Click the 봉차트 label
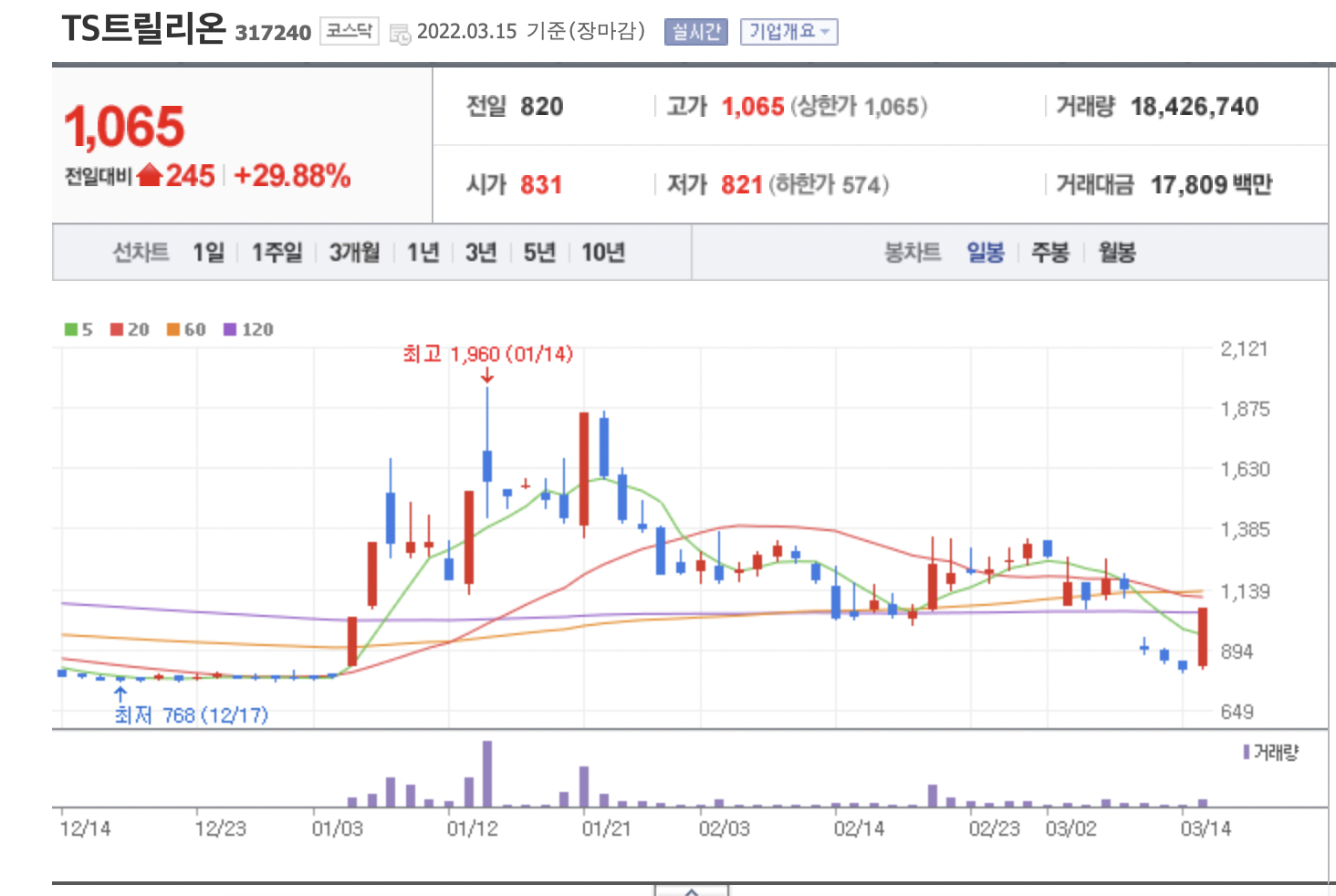The height and width of the screenshot is (896, 1336). (913, 252)
